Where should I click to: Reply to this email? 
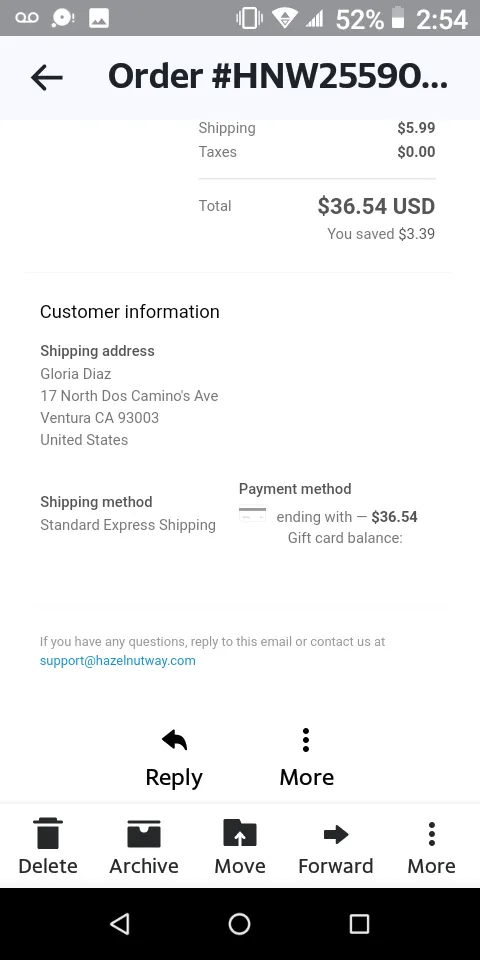coord(174,758)
